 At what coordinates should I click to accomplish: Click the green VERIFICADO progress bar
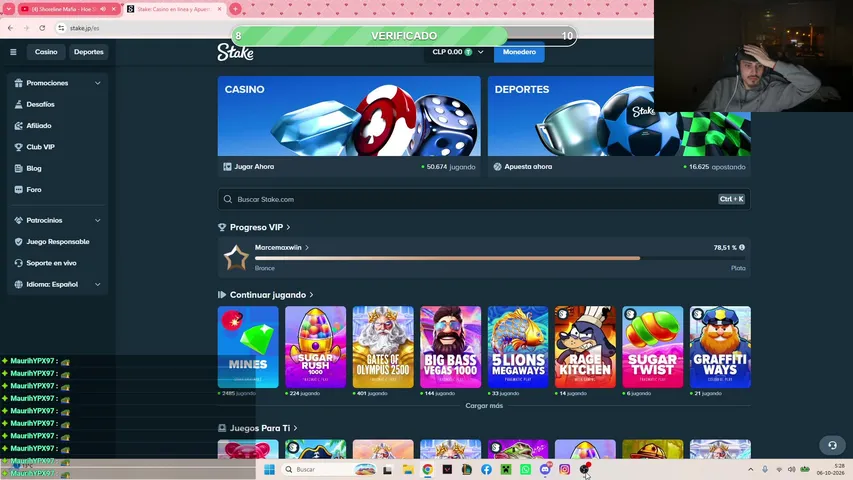[x=404, y=36]
